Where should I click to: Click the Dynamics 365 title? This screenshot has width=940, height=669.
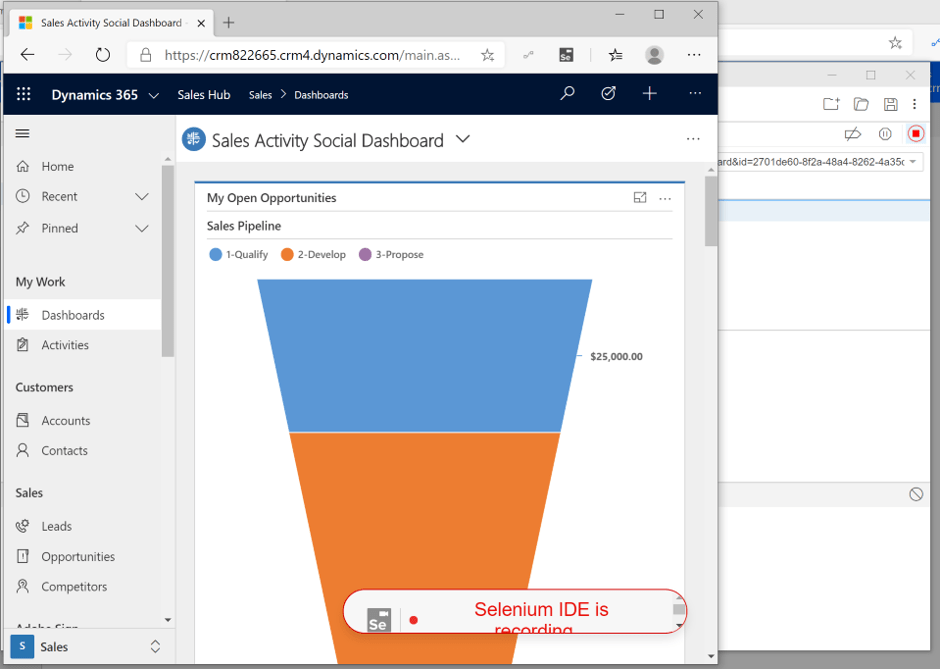pos(95,95)
